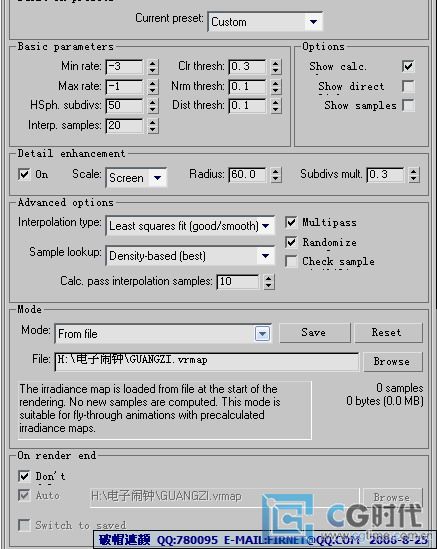437x549 pixels.
Task: Click the Interp. samples spinner arrows
Action: (x=152, y=126)
